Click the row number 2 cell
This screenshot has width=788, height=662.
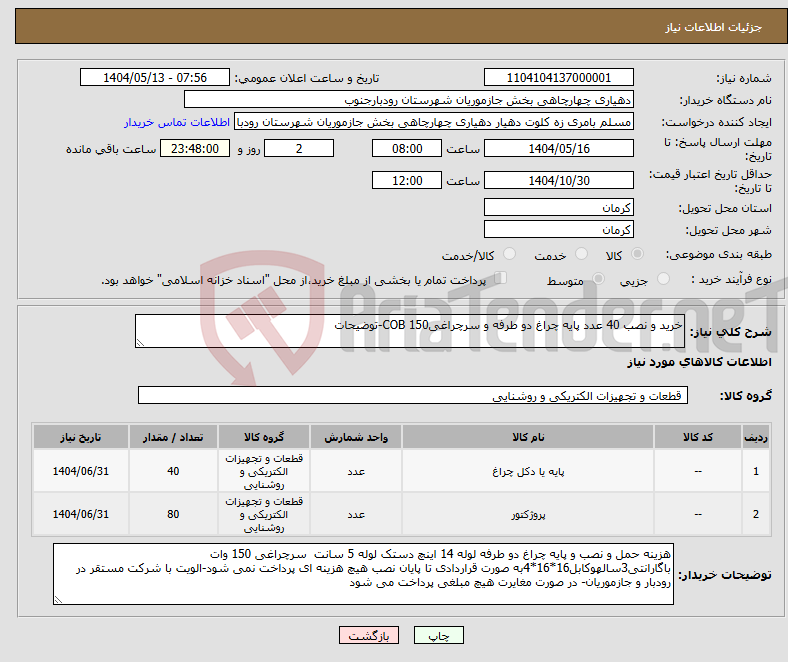coord(755,514)
